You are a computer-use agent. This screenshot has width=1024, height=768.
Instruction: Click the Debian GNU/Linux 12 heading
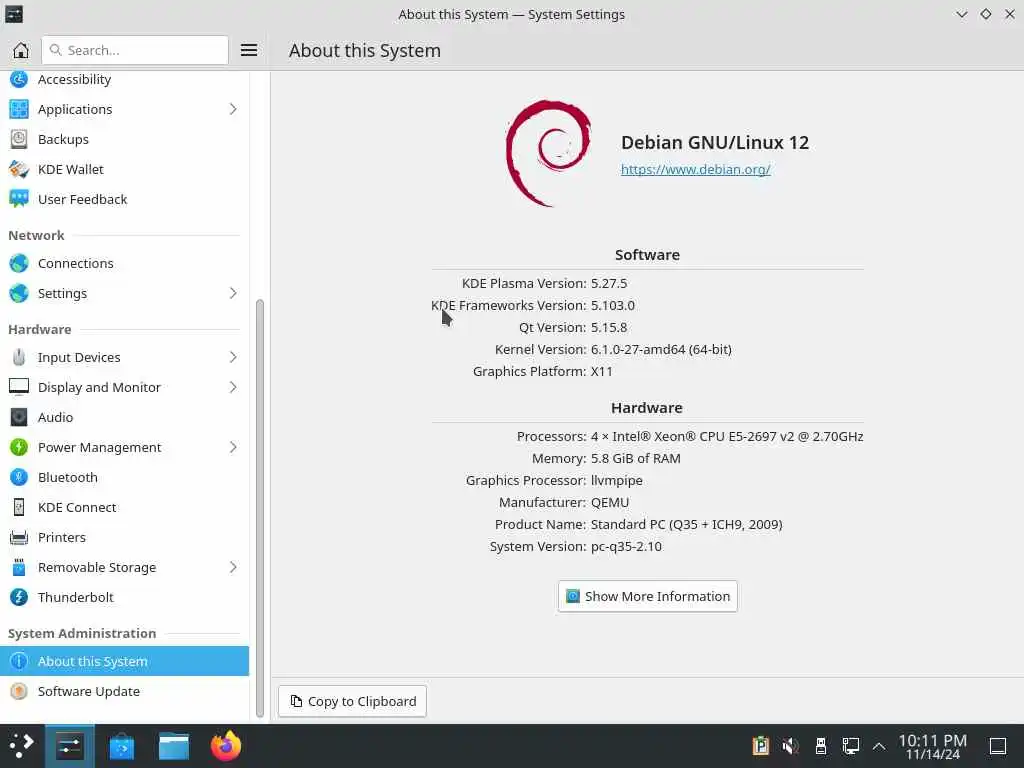pos(714,142)
